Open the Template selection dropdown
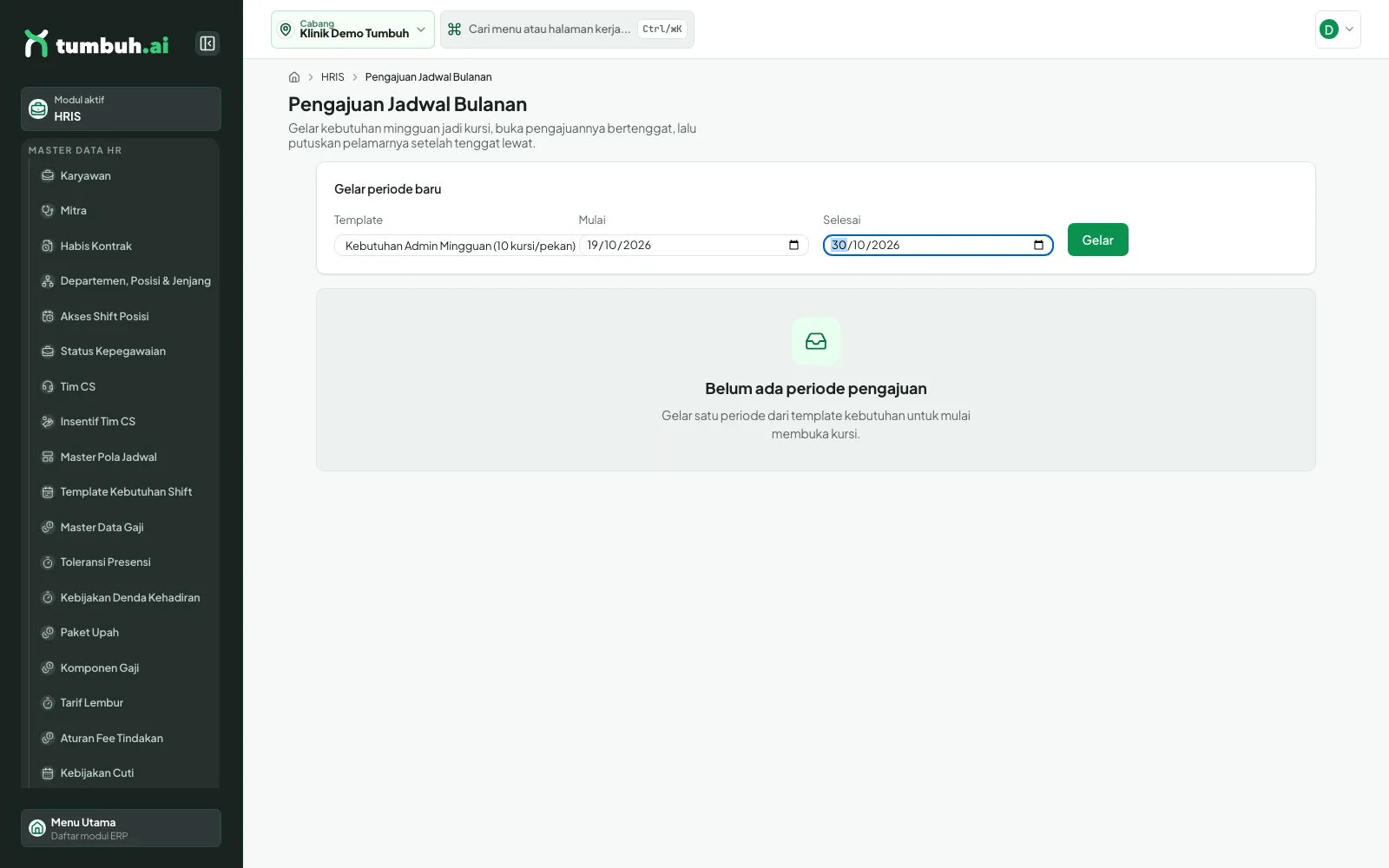 coord(456,246)
